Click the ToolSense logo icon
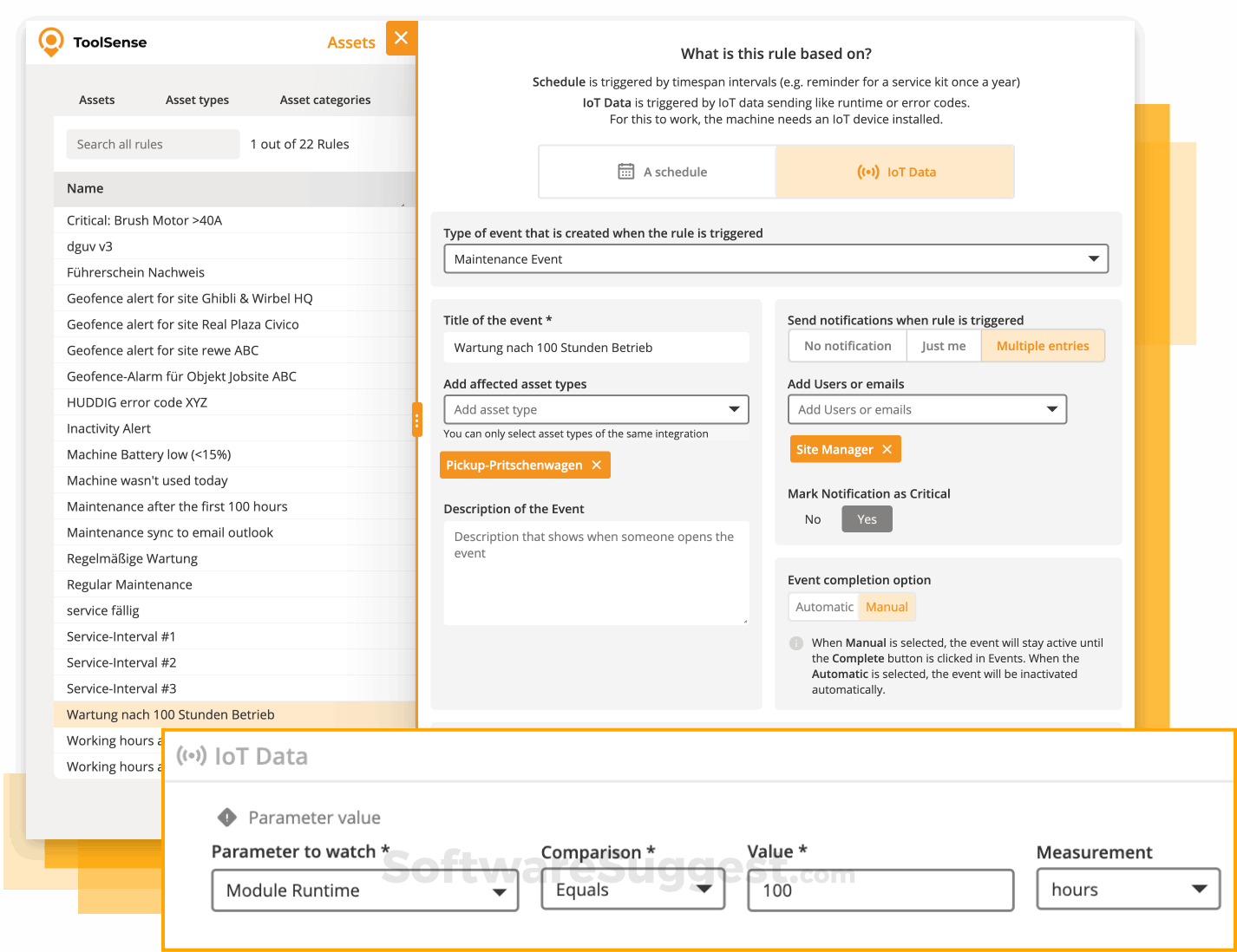This screenshot has height=952, width=1237. tap(51, 42)
